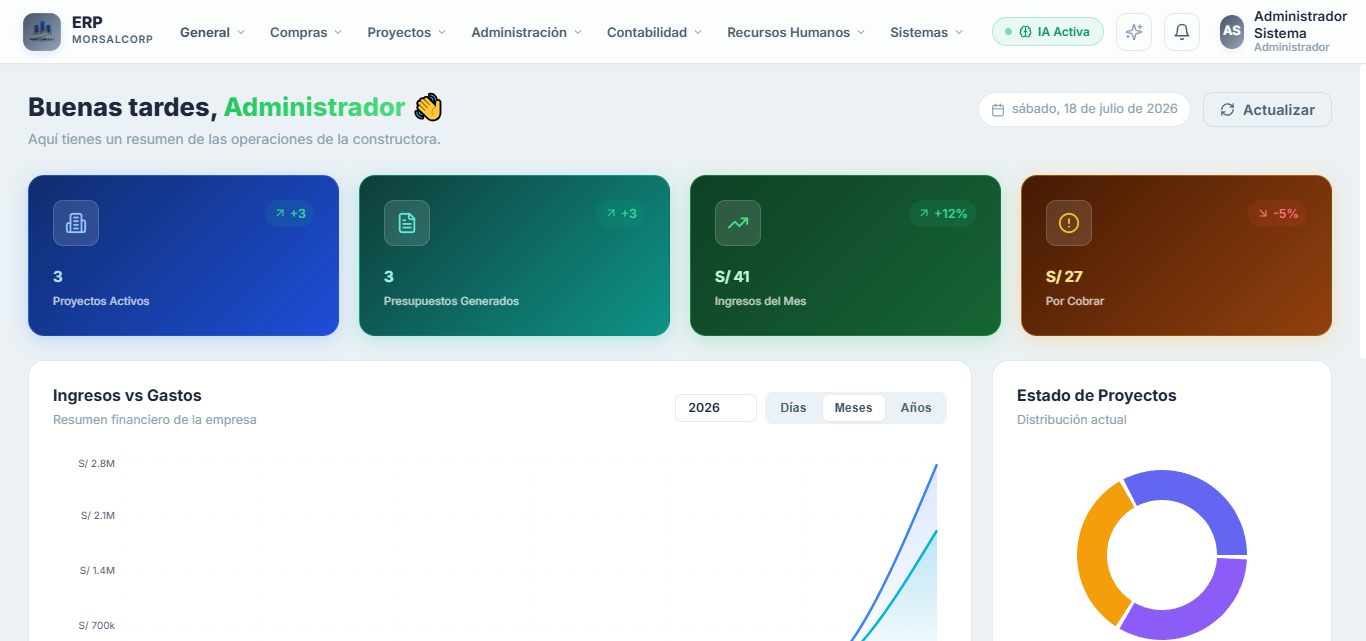
Task: Click the orange donut chart segment
Action: click(1094, 553)
